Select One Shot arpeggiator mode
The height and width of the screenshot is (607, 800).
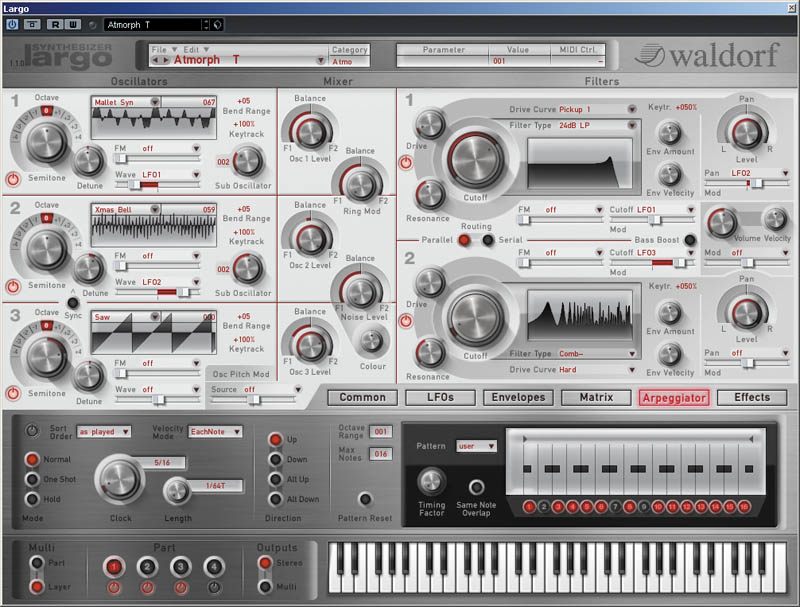pyautogui.click(x=32, y=479)
